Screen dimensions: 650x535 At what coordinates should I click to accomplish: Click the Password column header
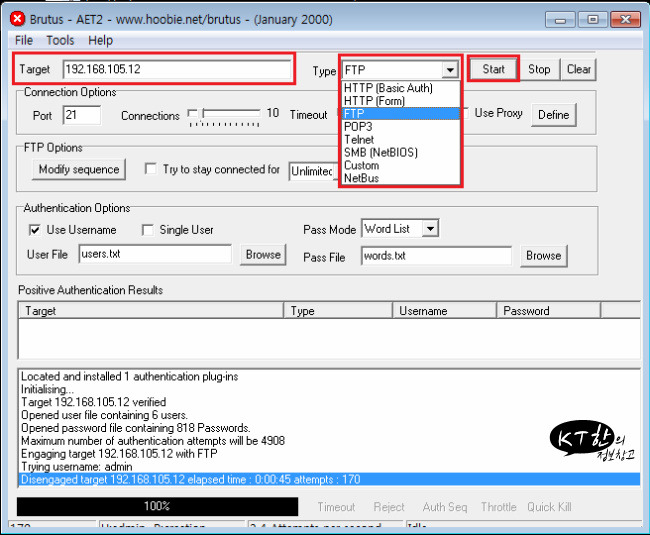click(x=548, y=310)
